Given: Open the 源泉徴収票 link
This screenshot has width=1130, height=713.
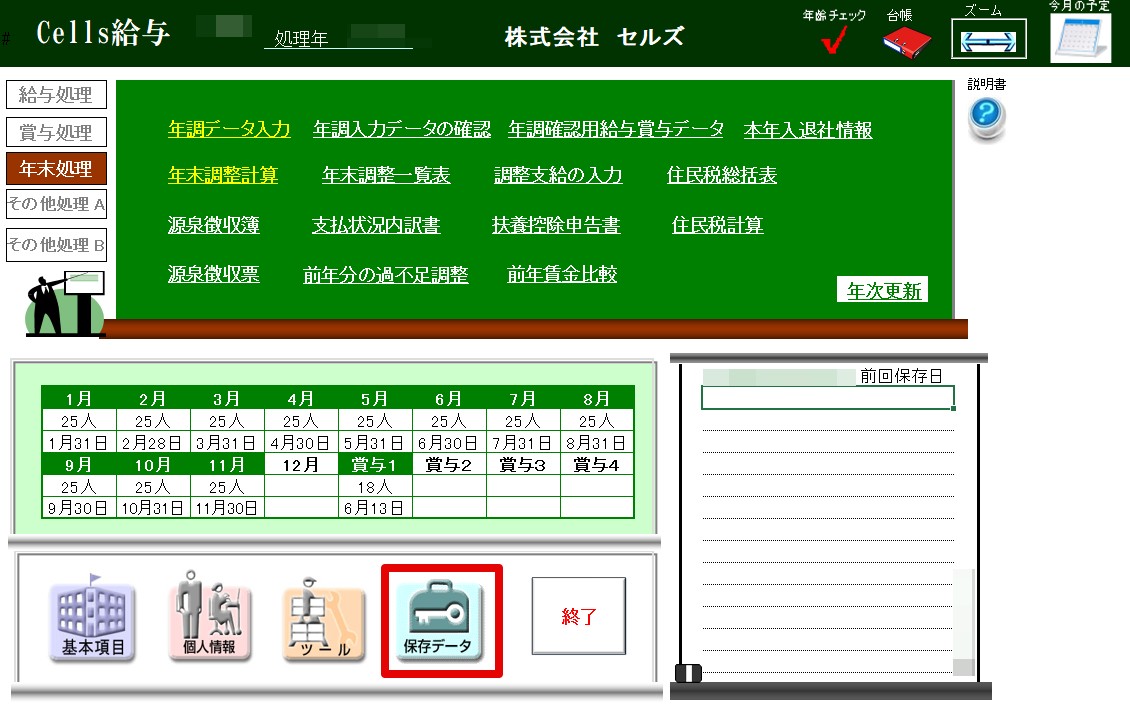Looking at the screenshot, I should pyautogui.click(x=213, y=274).
